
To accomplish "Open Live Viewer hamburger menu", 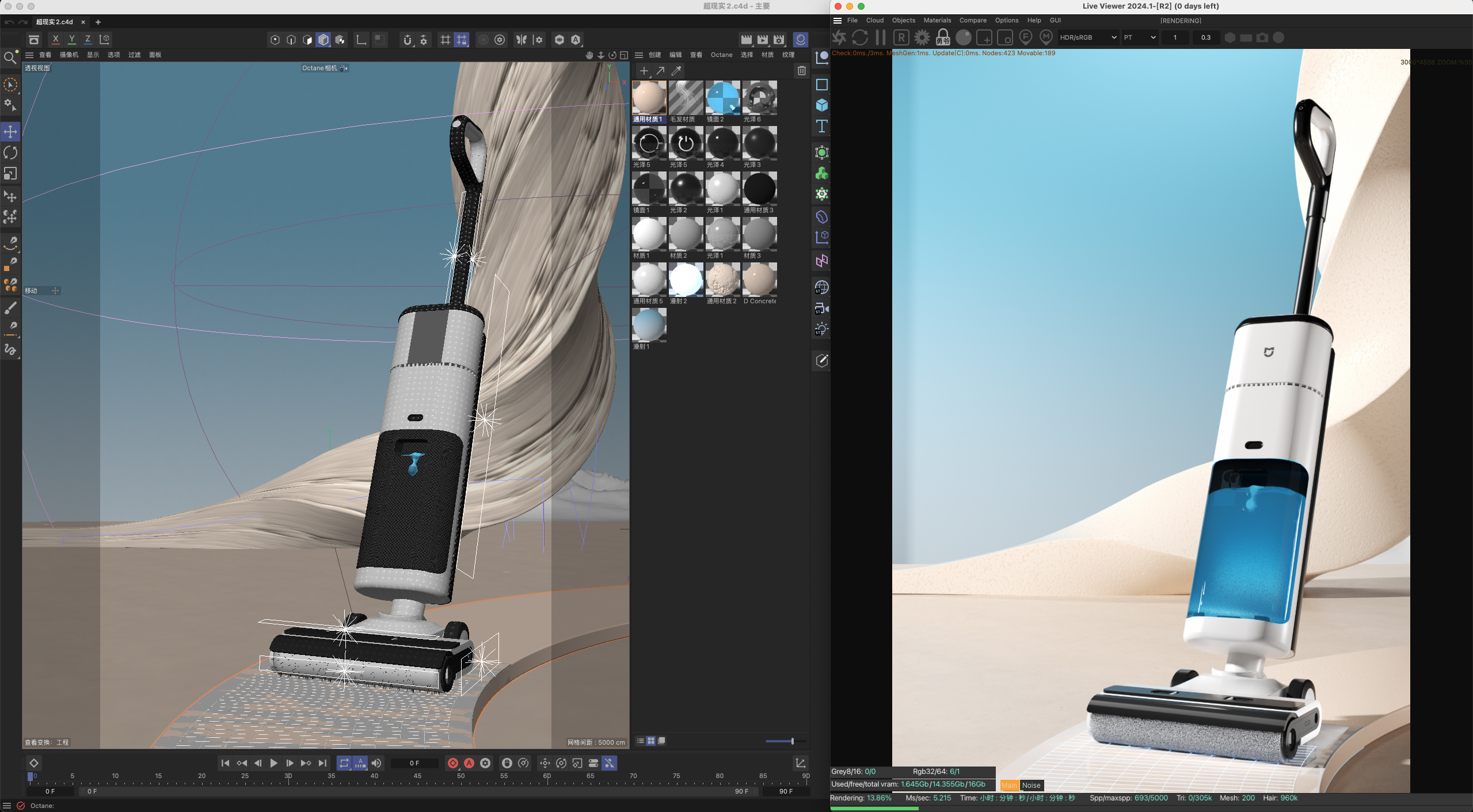I will (838, 21).
